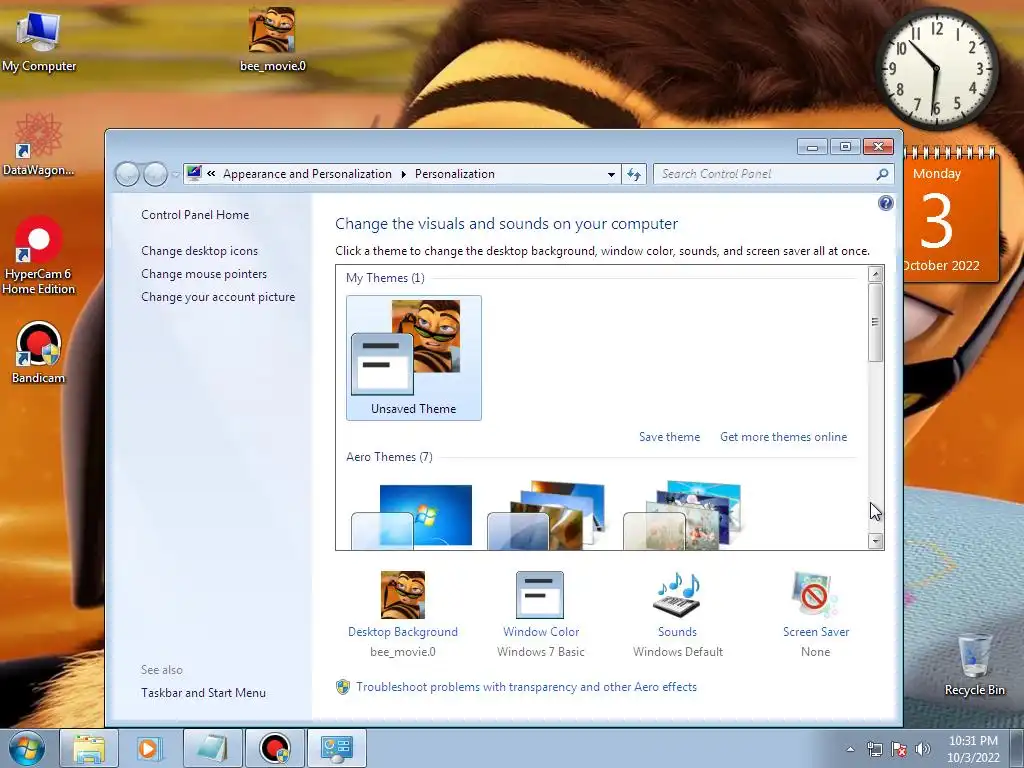Open My Computer desktop icon
This screenshot has height=768, width=1024.
click(x=39, y=40)
